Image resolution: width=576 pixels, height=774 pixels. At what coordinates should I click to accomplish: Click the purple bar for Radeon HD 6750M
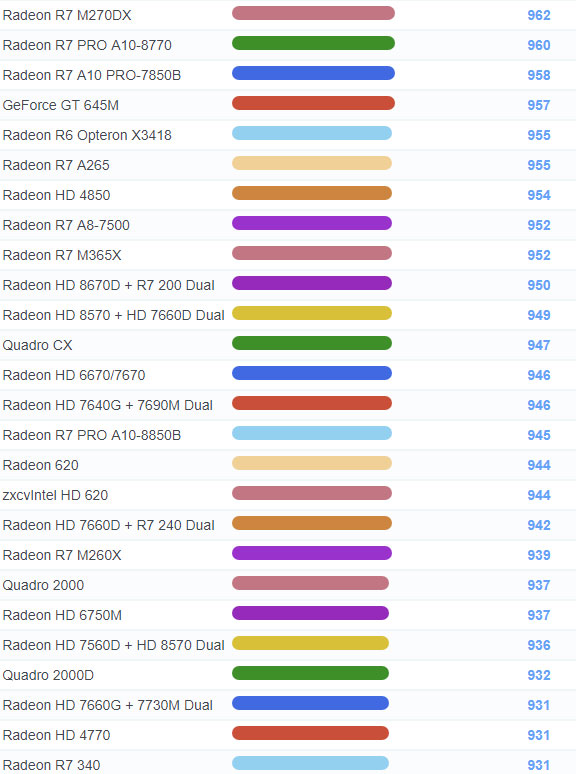click(310, 613)
